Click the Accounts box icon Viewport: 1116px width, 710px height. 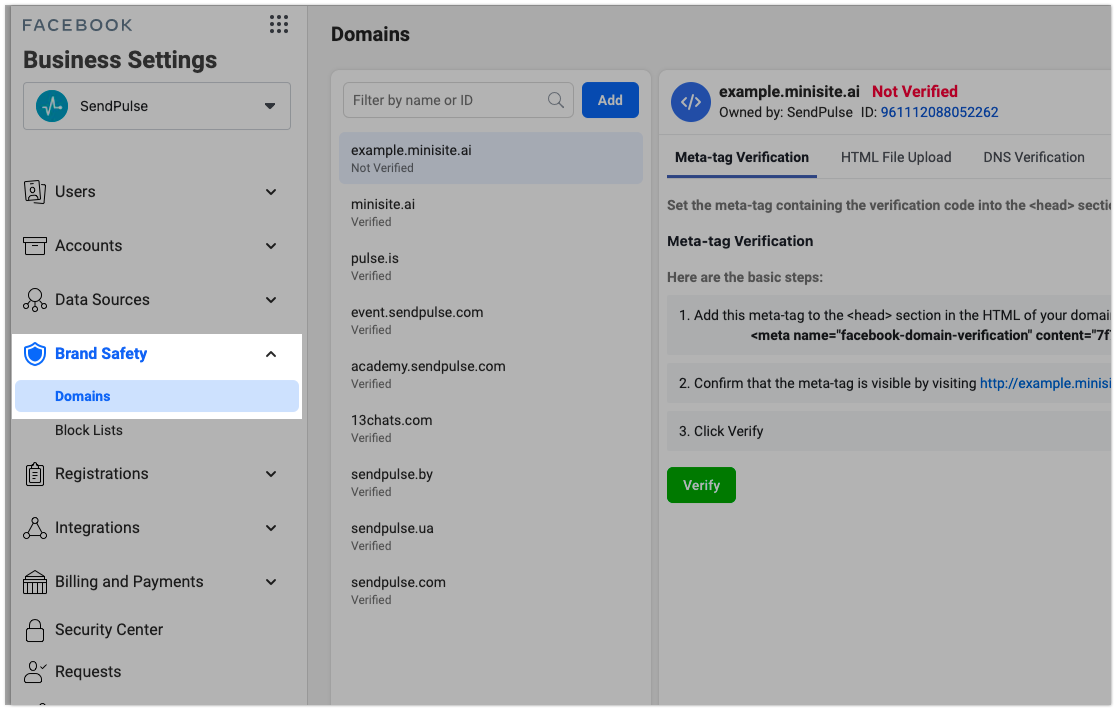(35, 246)
